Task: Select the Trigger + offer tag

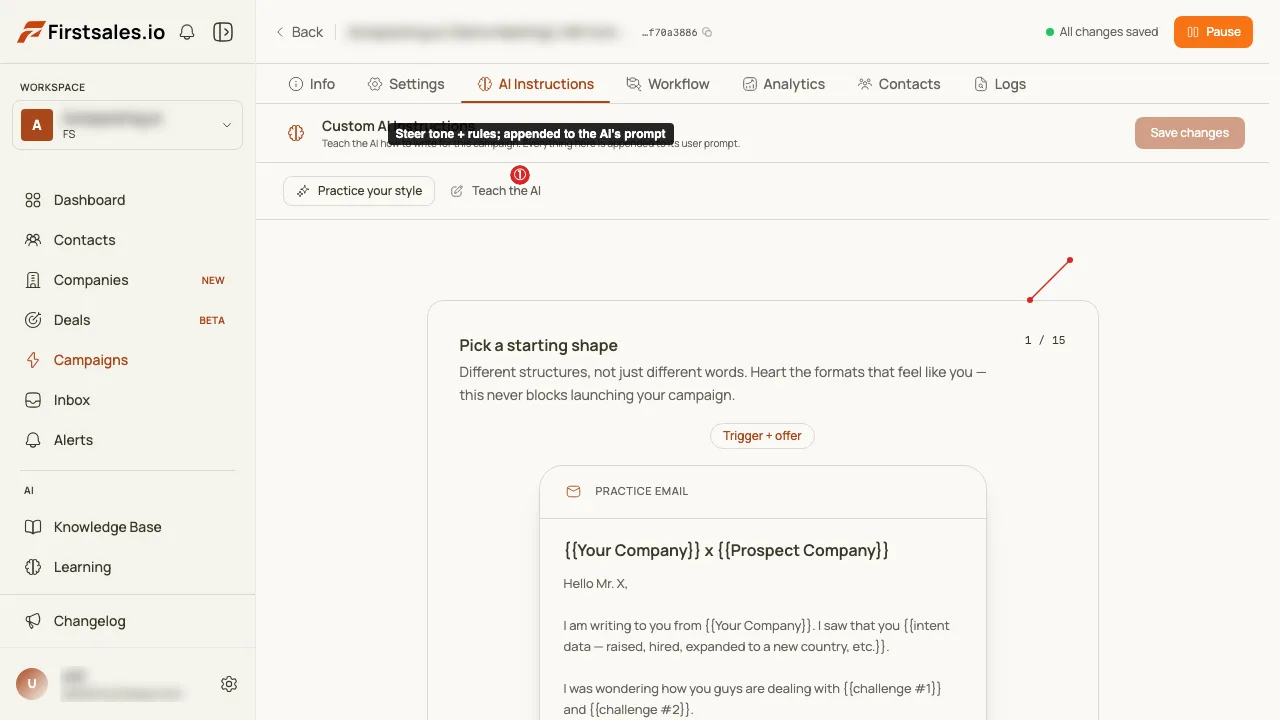Action: [762, 436]
